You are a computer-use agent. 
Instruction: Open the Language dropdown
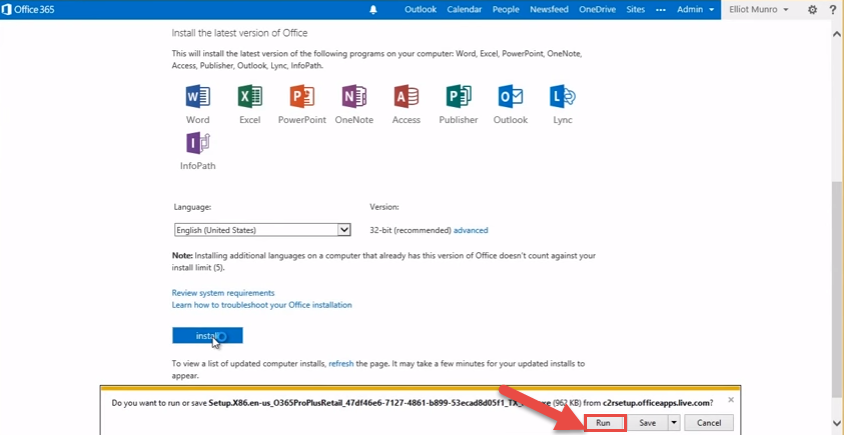[x=263, y=230]
